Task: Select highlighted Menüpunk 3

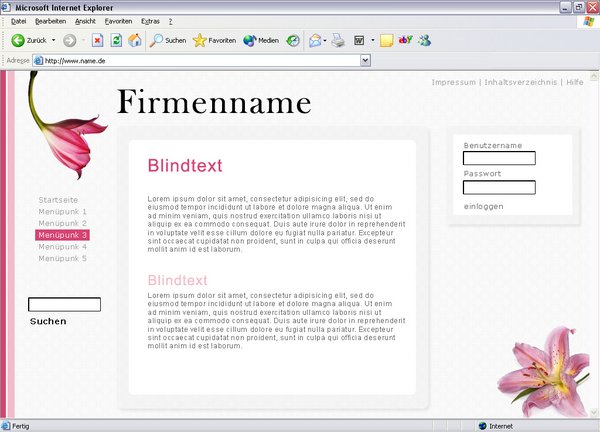Action: coord(62,235)
